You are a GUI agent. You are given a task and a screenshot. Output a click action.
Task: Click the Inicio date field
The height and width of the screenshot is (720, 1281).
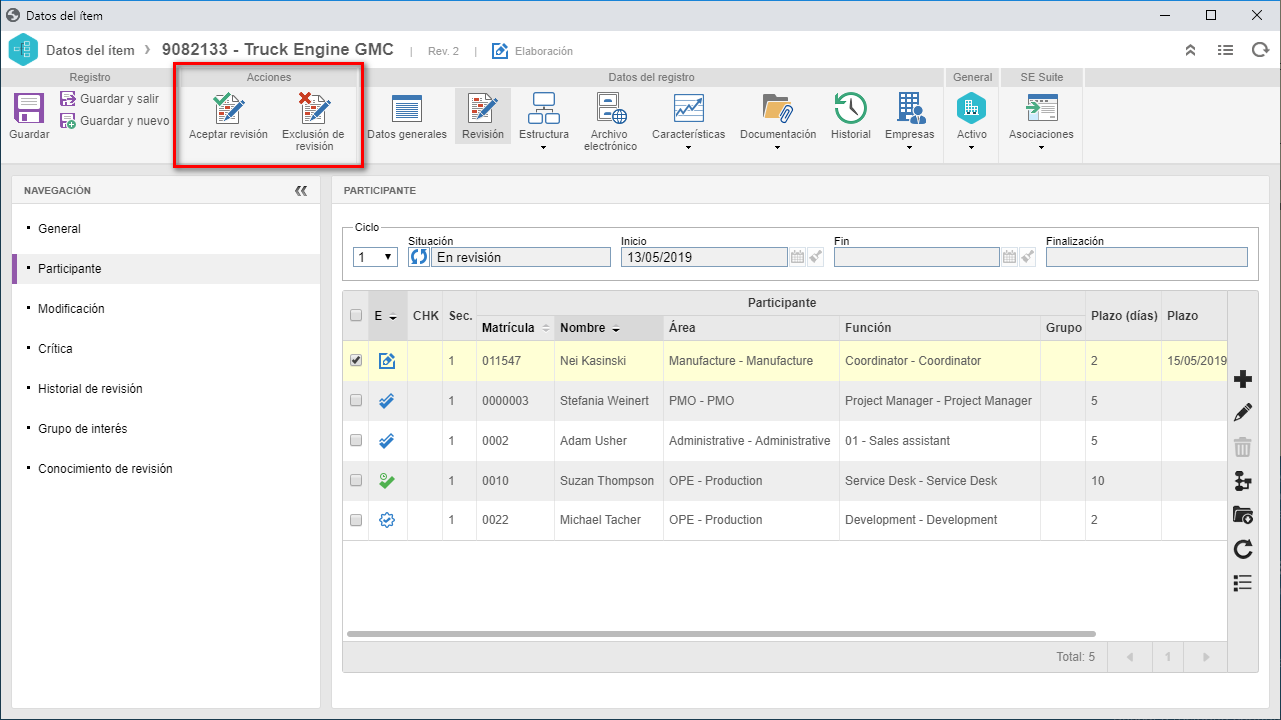click(x=704, y=257)
